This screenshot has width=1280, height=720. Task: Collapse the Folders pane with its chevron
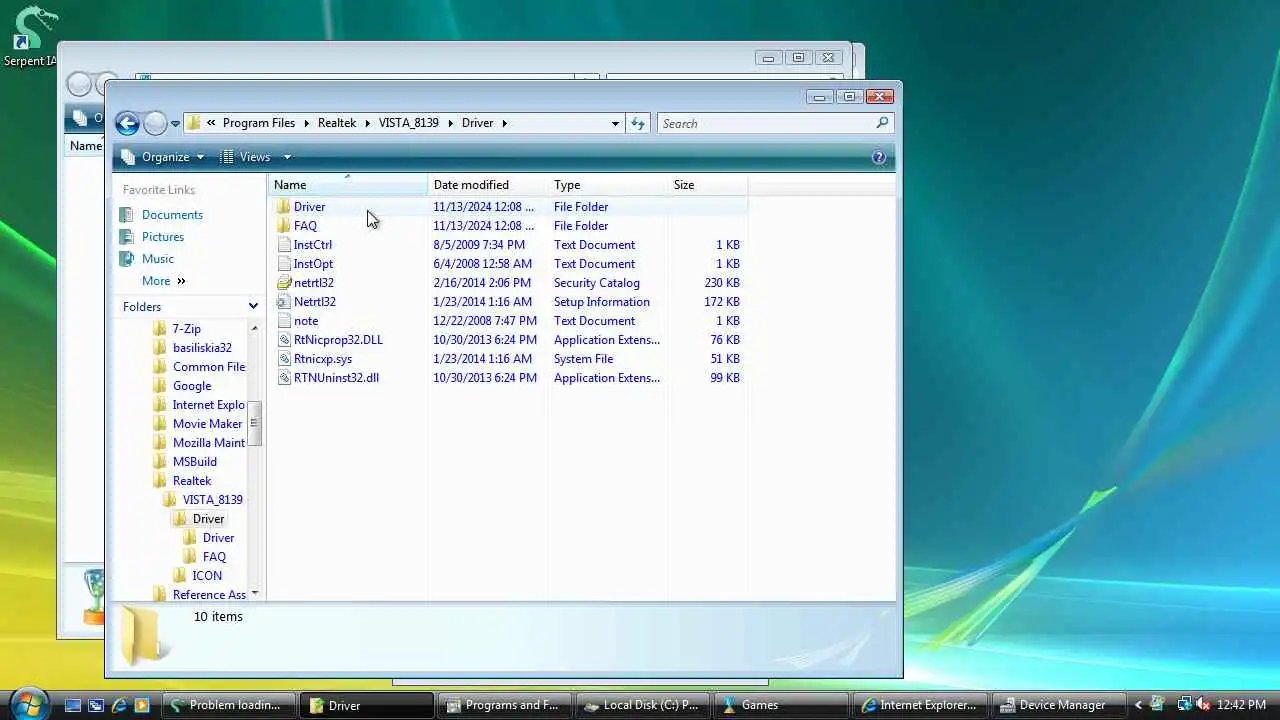(253, 307)
